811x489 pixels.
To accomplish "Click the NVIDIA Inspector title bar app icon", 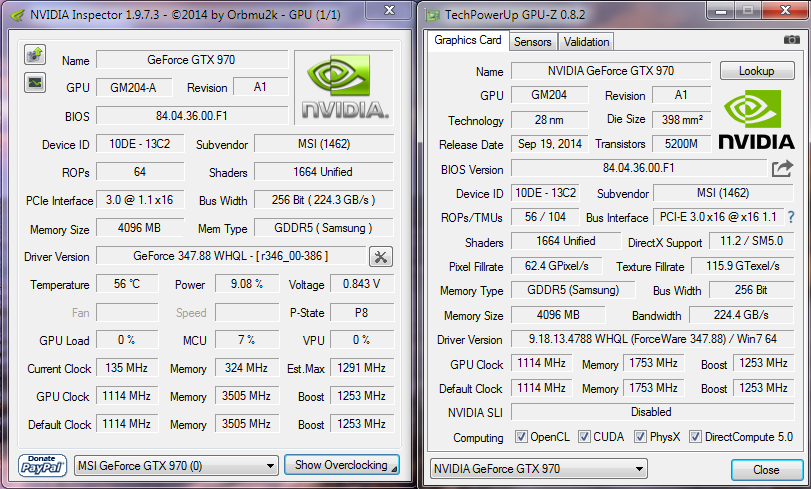I will pos(17,14).
